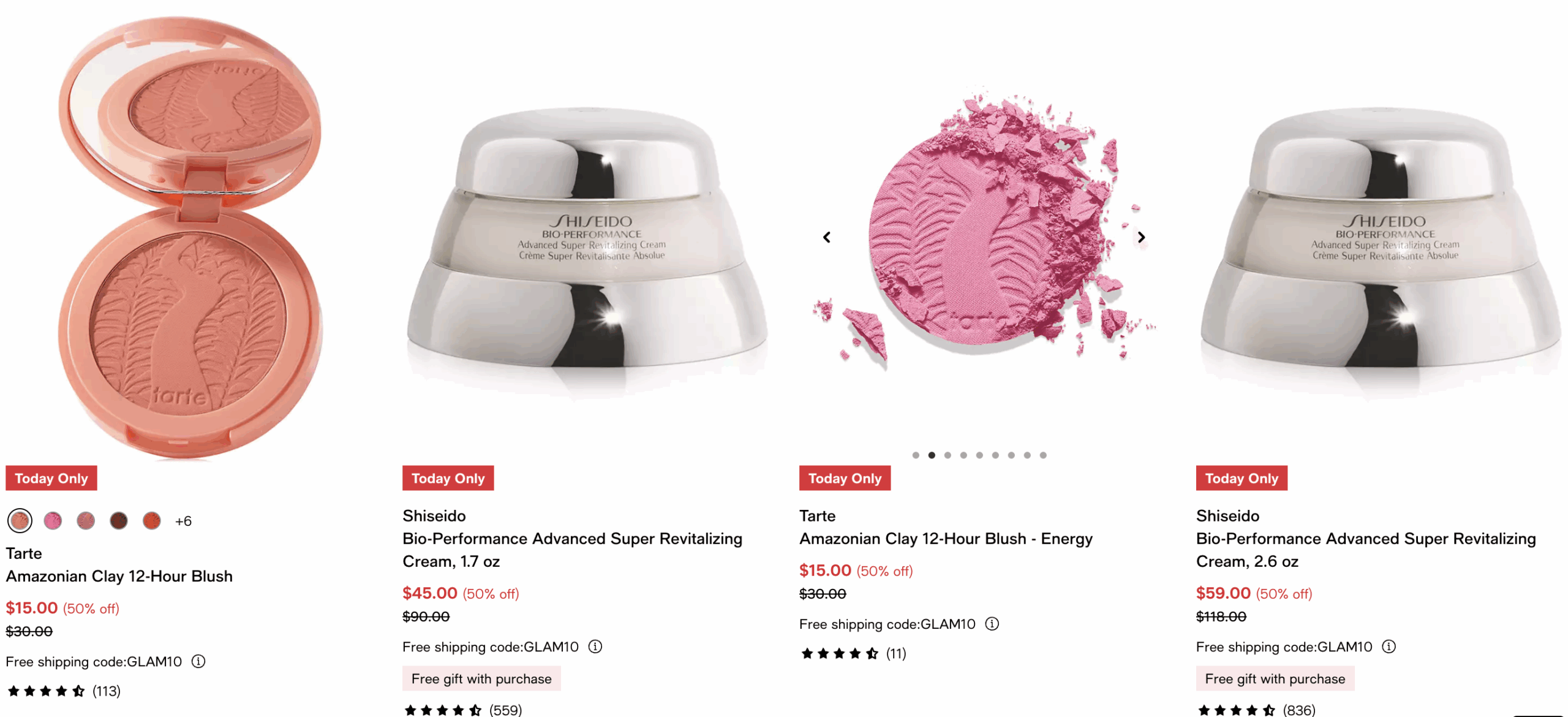Image resolution: width=1568 pixels, height=717 pixels.
Task: Click the previous image arrow on Tarte Energy blush
Action: pos(827,237)
